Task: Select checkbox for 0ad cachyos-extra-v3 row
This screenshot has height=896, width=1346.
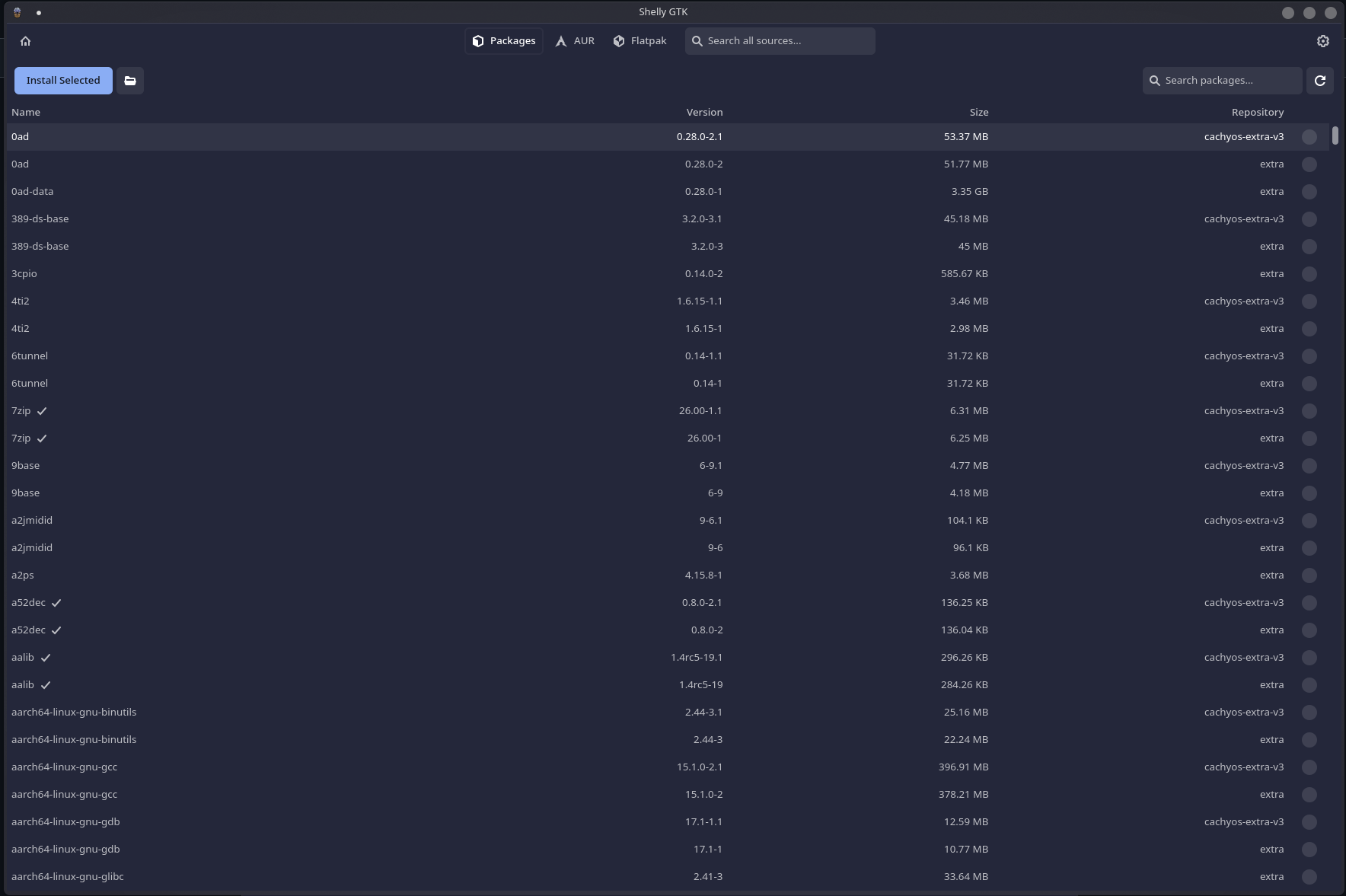Action: click(1309, 137)
